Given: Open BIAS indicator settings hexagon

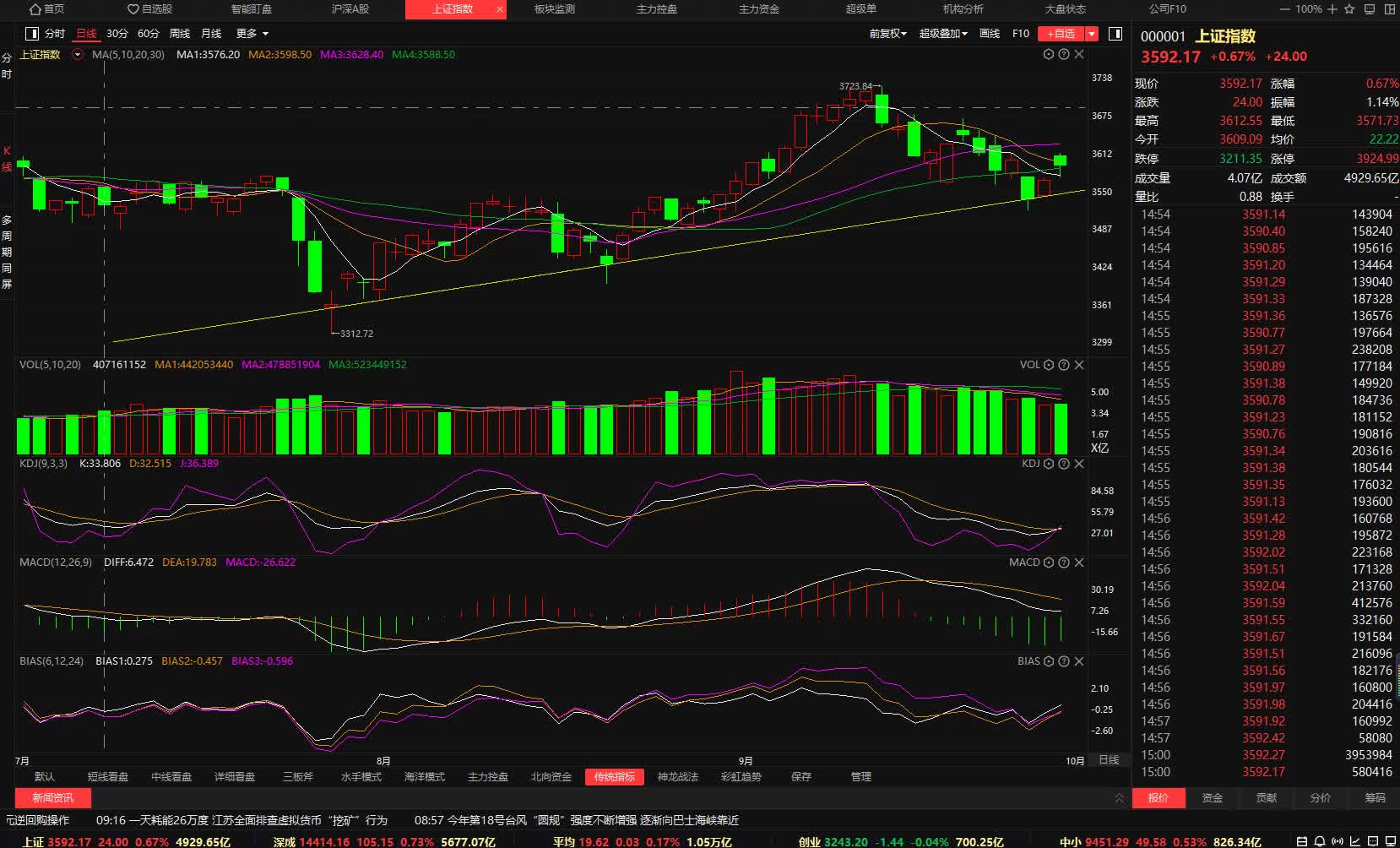Looking at the screenshot, I should coord(1049,661).
